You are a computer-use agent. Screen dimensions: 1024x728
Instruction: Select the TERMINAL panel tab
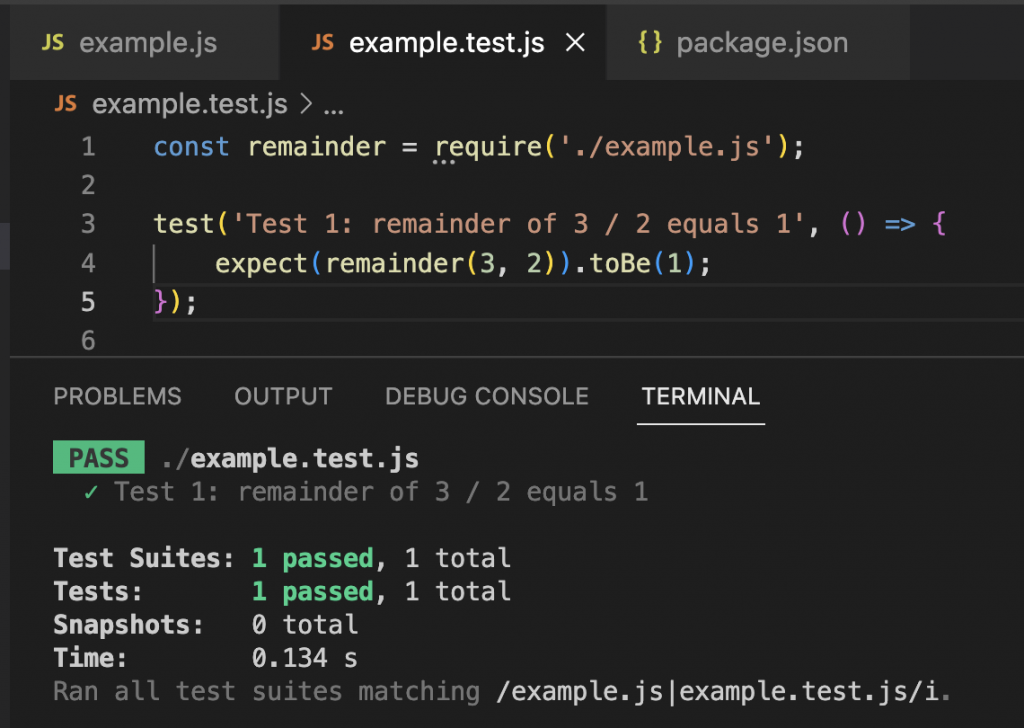[700, 397]
